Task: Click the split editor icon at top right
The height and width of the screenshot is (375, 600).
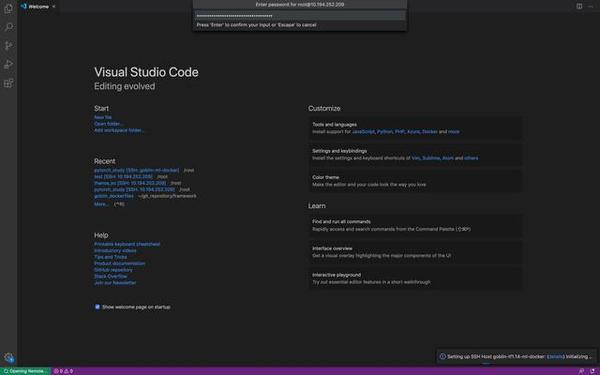Action: coord(579,6)
